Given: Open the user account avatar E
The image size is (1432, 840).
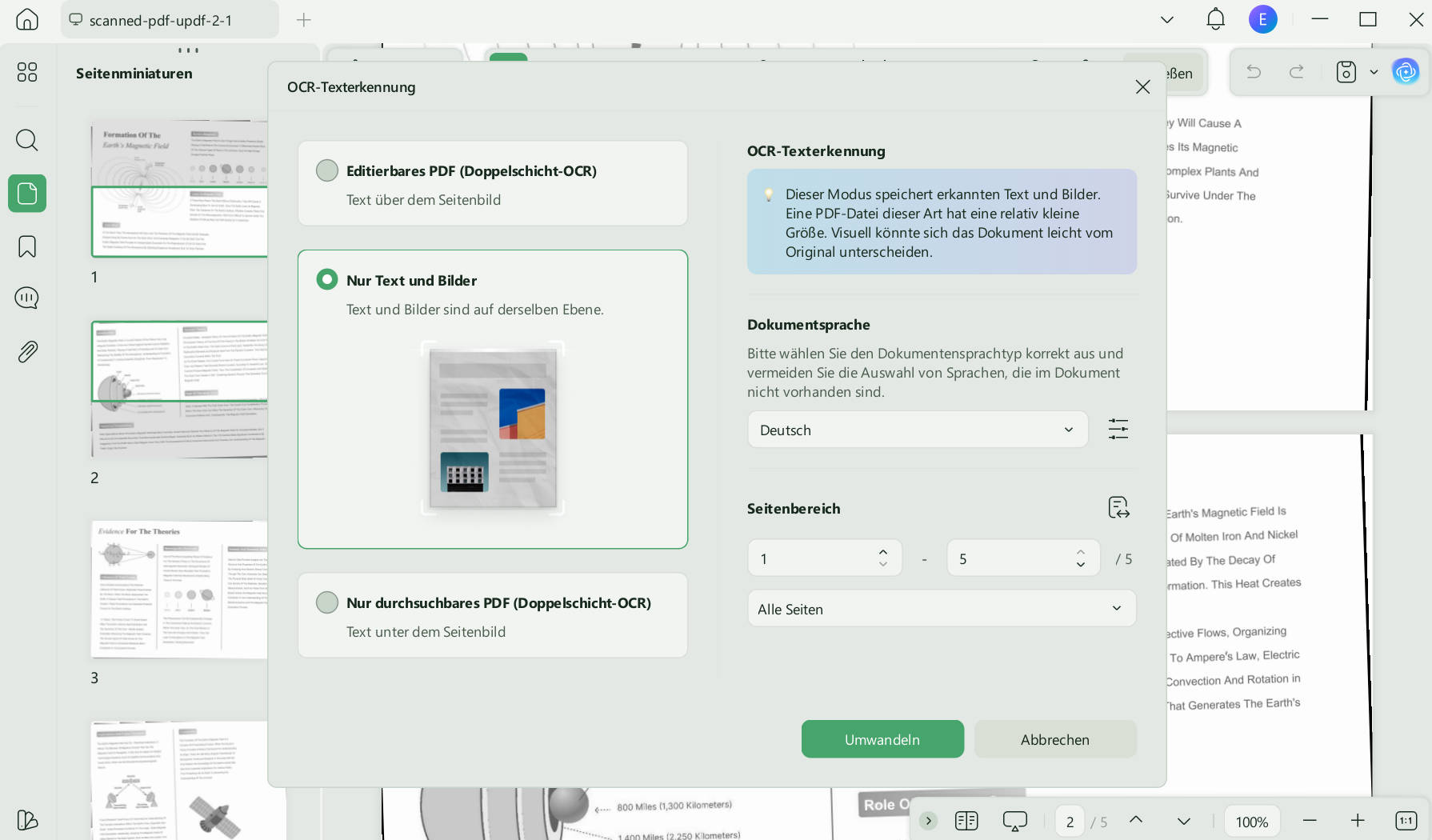Looking at the screenshot, I should point(1263,19).
